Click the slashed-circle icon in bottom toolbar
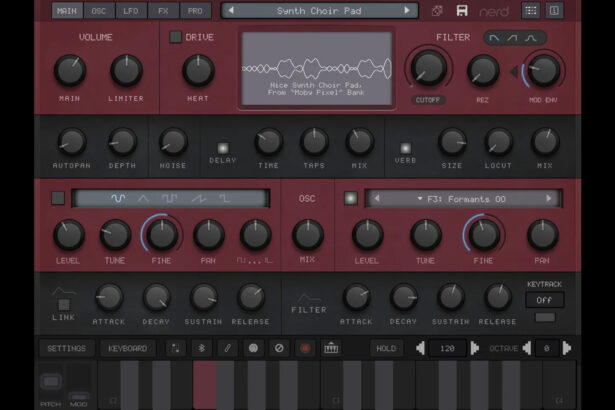 coord(279,348)
